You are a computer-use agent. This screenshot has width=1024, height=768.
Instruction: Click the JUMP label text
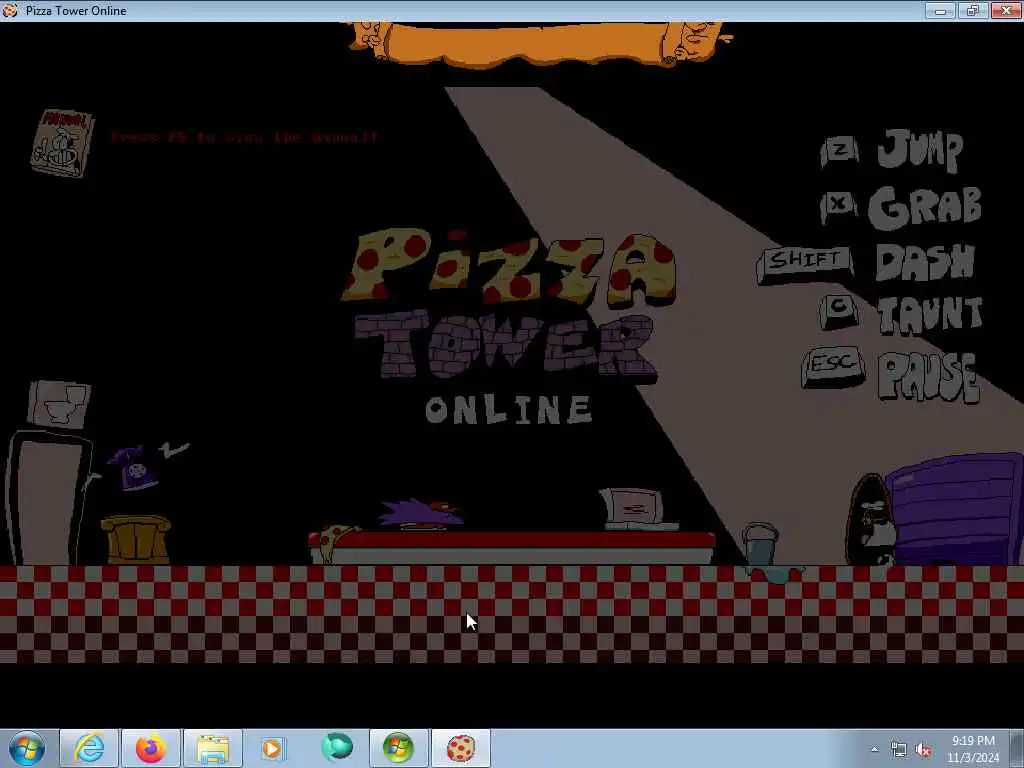[x=920, y=150]
